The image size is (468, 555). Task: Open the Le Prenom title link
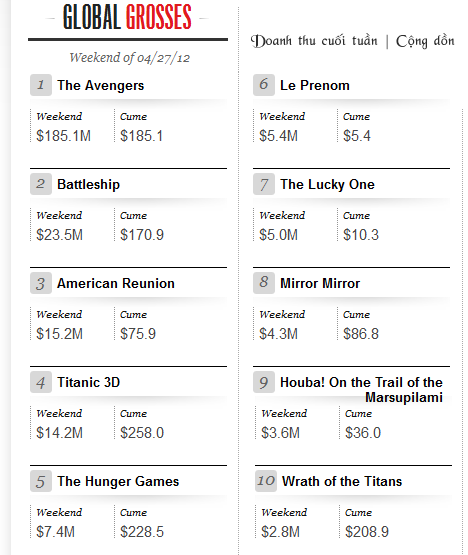[x=315, y=86]
